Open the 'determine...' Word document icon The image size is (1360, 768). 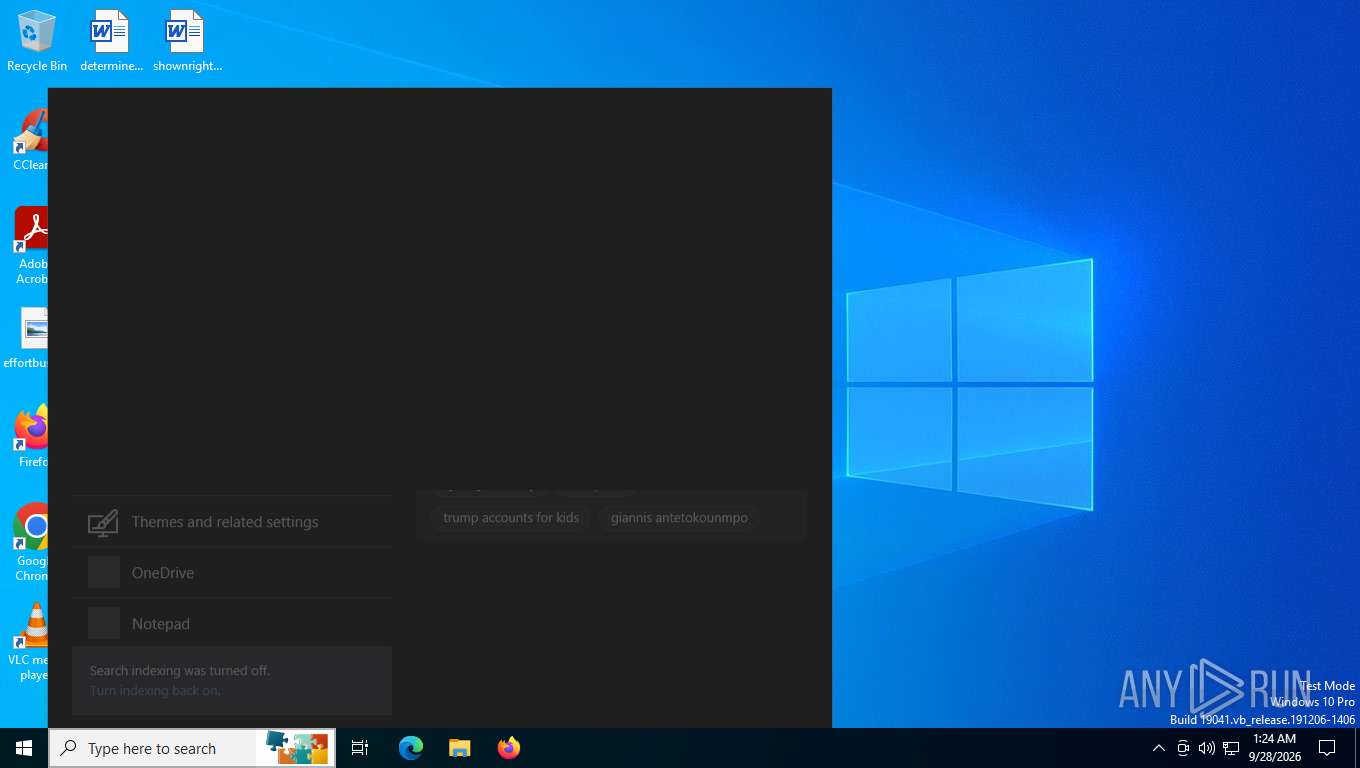tap(111, 41)
